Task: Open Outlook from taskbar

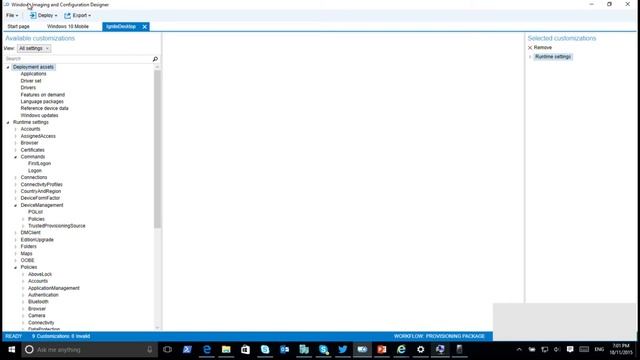Action: tap(284, 350)
